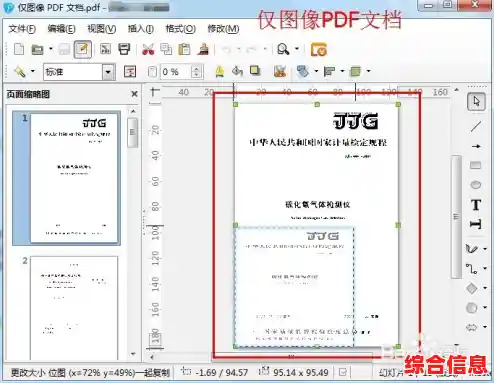Click the Transformations rotate icon

[x=303, y=71]
